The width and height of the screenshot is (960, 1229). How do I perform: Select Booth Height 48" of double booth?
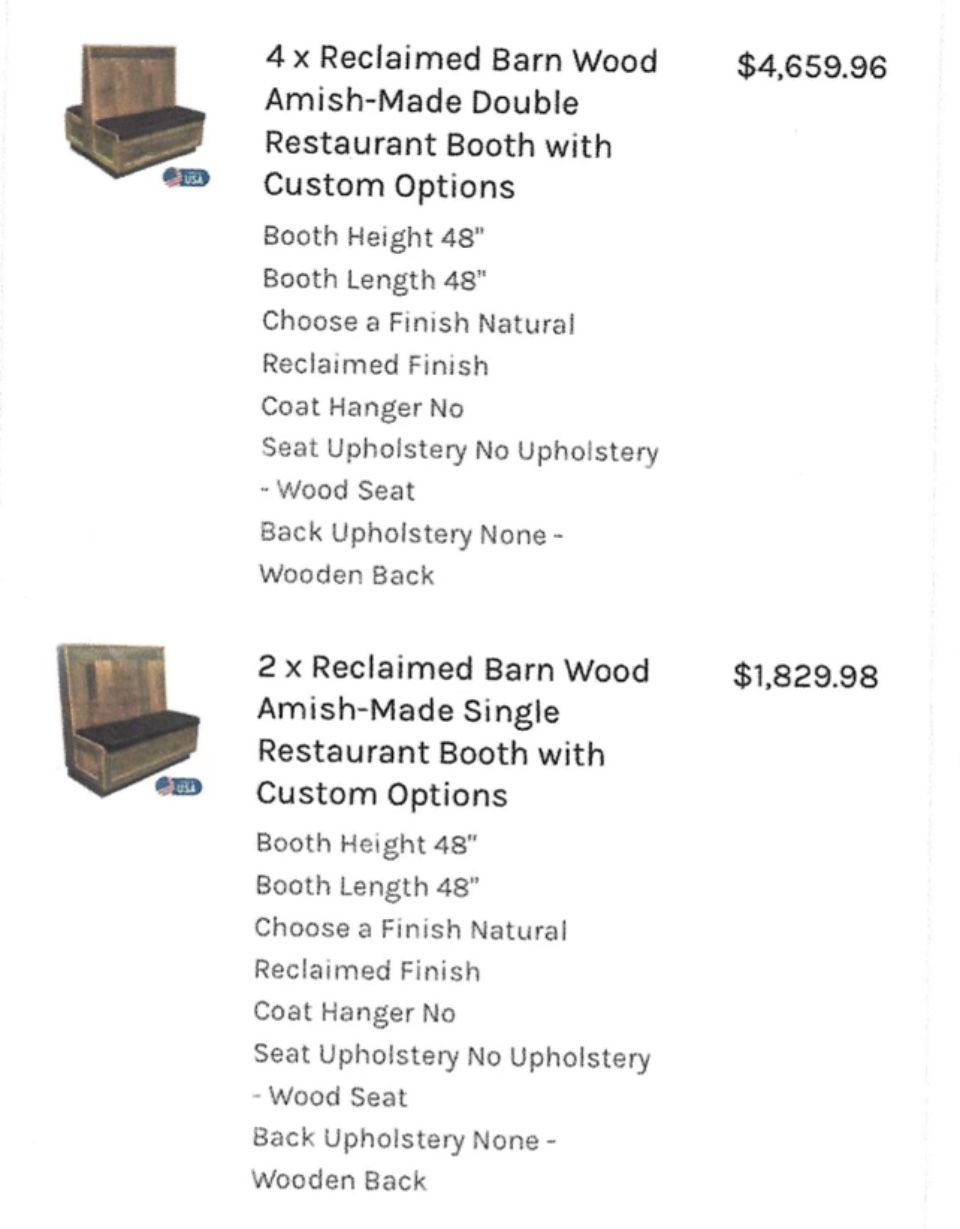[x=373, y=238]
